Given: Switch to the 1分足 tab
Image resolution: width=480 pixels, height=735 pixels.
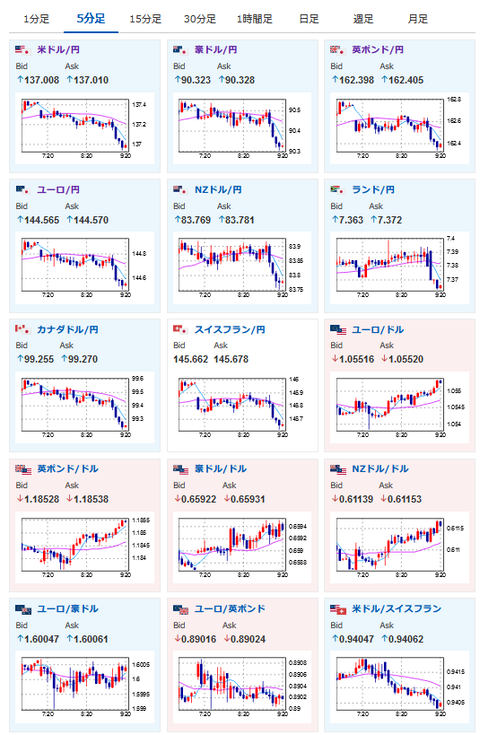Looking at the screenshot, I should click(37, 19).
